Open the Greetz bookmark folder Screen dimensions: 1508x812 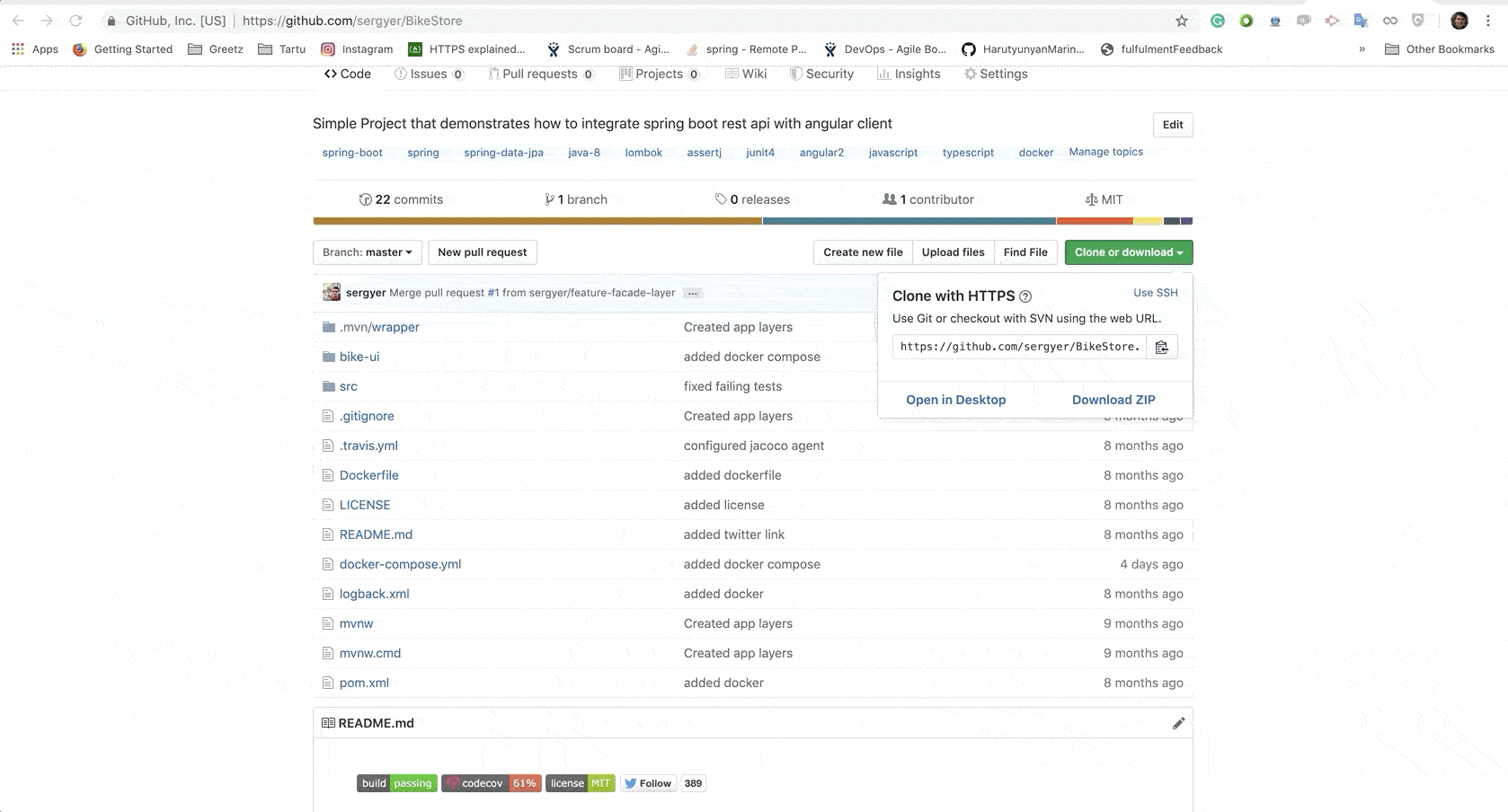216,49
